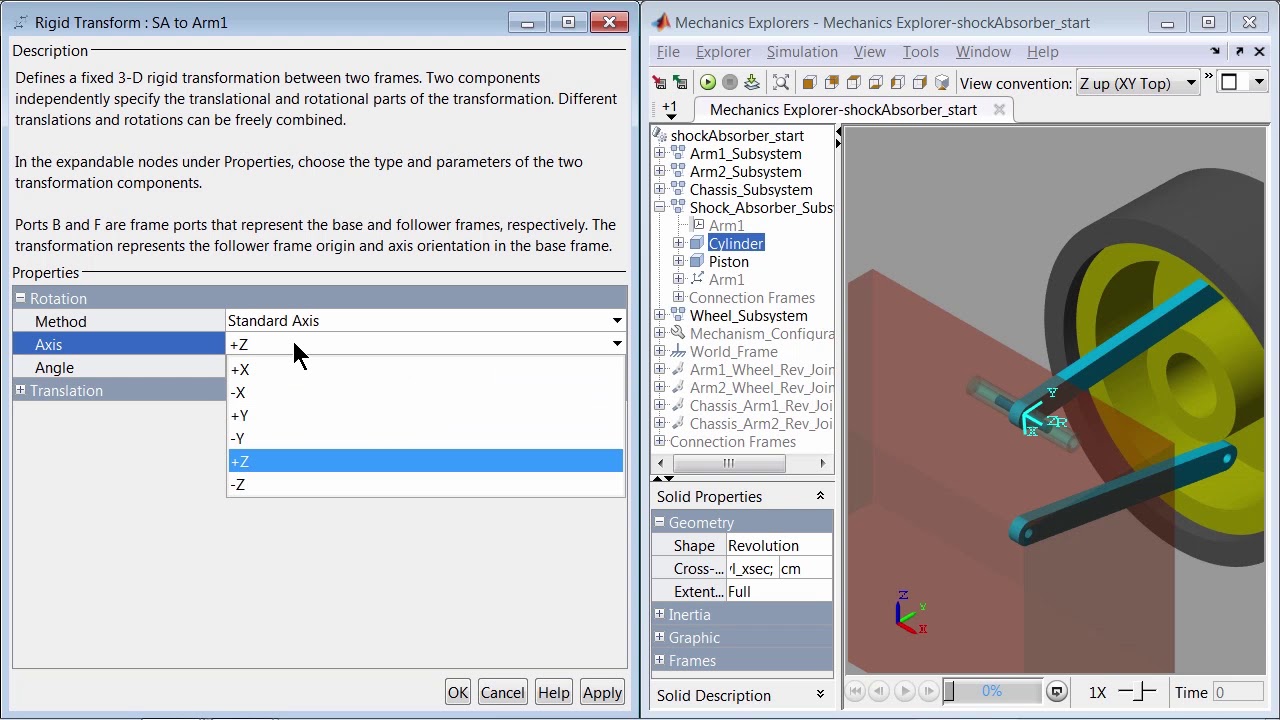Click the Fit to View magnifier icon

781,83
